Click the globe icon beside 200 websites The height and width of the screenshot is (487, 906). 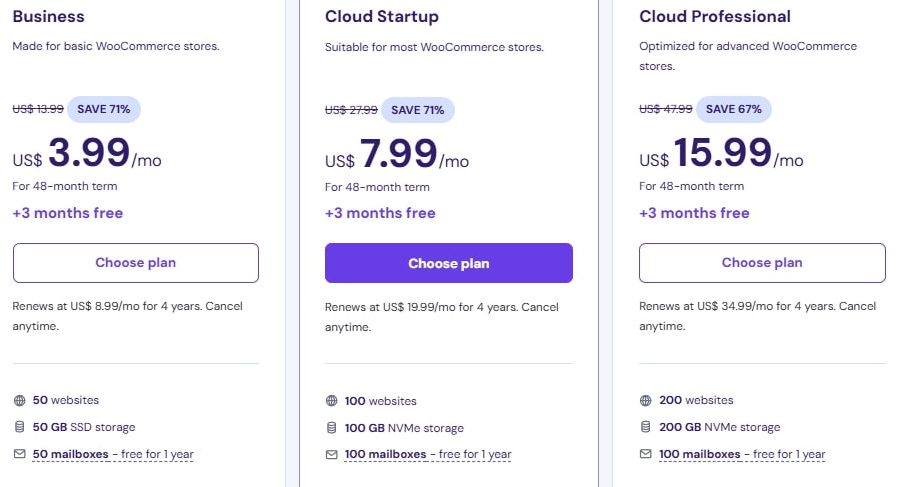[x=646, y=400]
